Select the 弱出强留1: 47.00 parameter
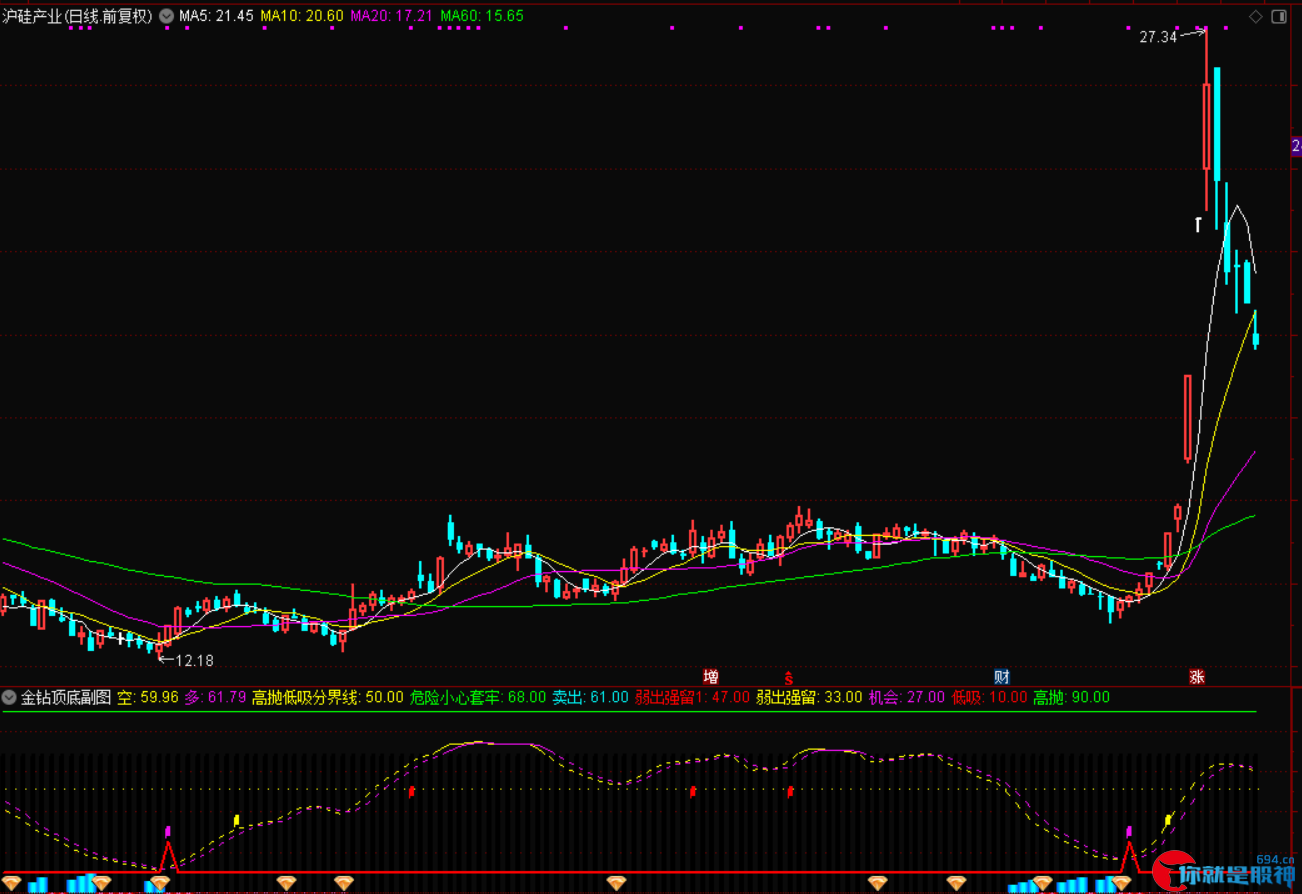 coord(692,697)
